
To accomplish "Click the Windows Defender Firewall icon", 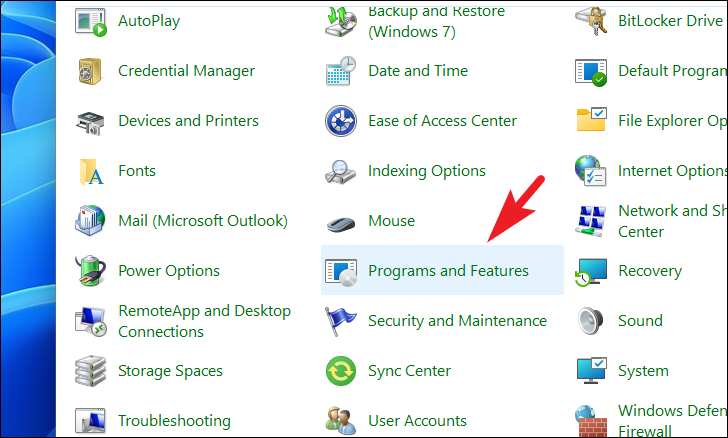I will coord(591,421).
